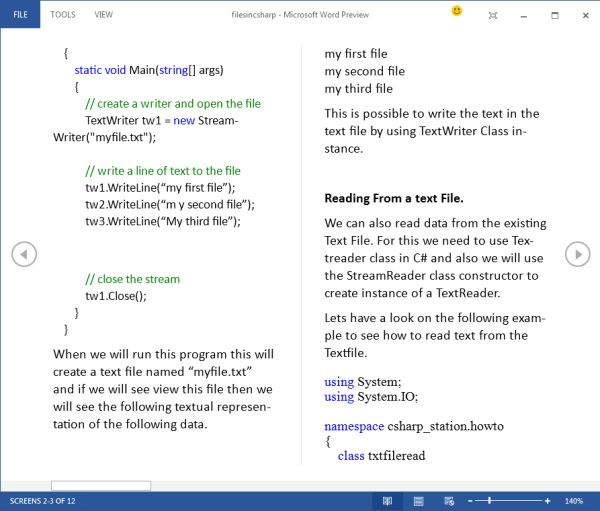This screenshot has width=600, height=511.
Task: Click the heading "Reading From a text File."
Action: tap(394, 198)
